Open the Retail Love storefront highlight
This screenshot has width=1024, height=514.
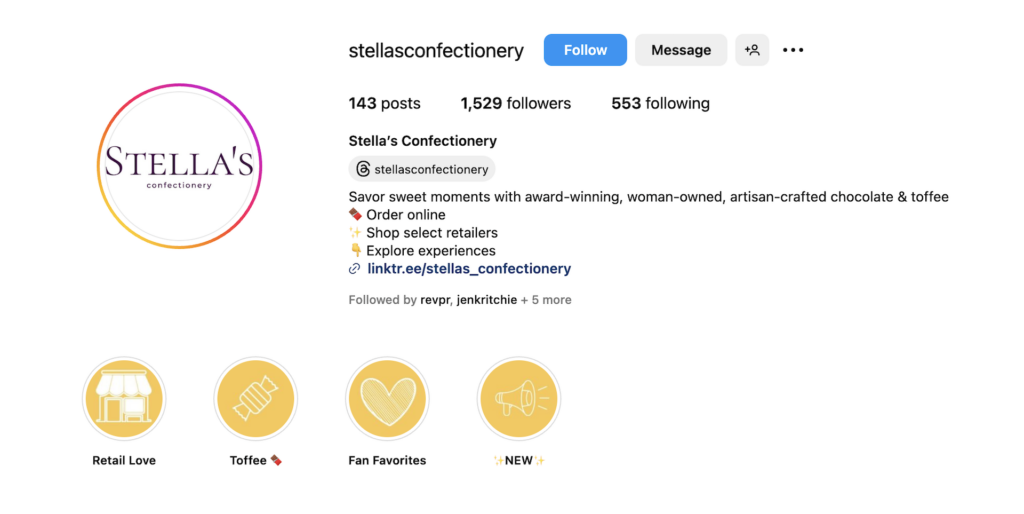coord(124,400)
